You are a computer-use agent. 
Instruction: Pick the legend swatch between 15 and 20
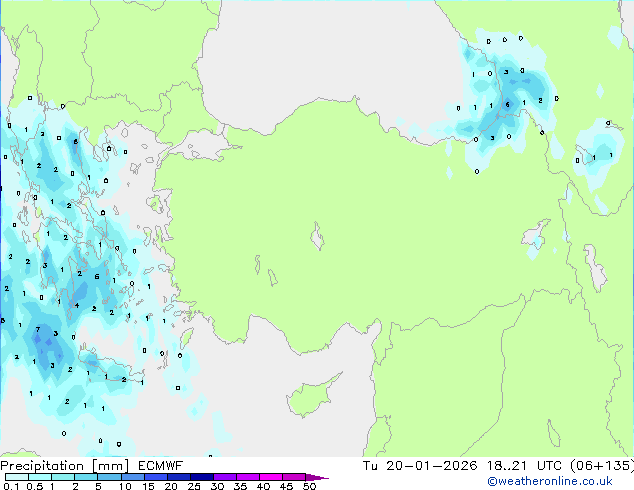156,477
